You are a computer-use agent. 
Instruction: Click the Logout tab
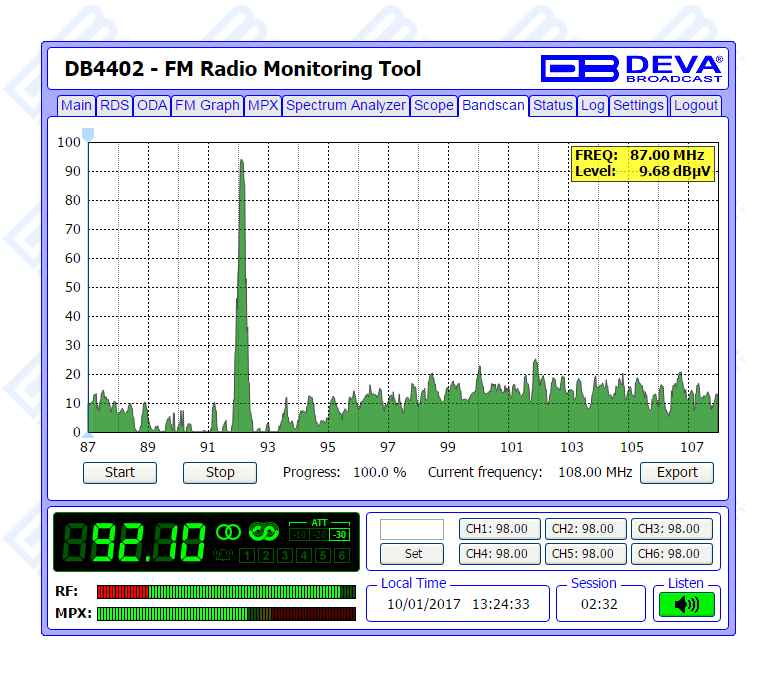[695, 105]
